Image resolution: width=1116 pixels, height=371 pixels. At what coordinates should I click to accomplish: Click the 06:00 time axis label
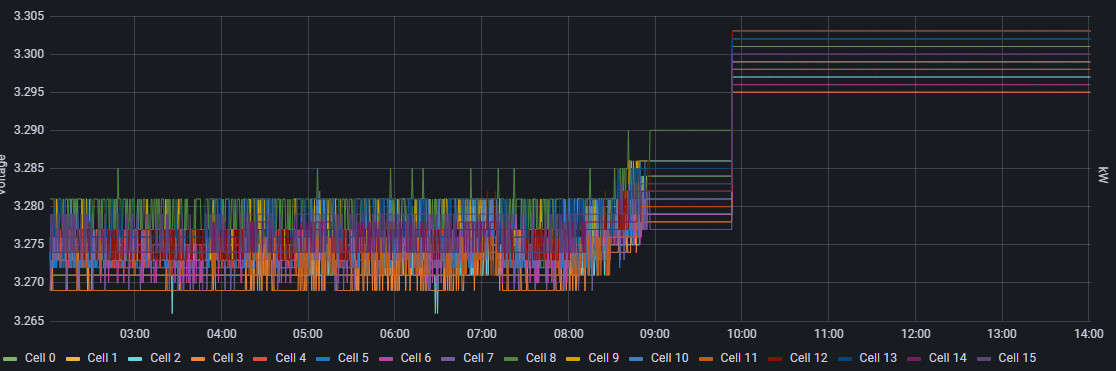pos(395,333)
